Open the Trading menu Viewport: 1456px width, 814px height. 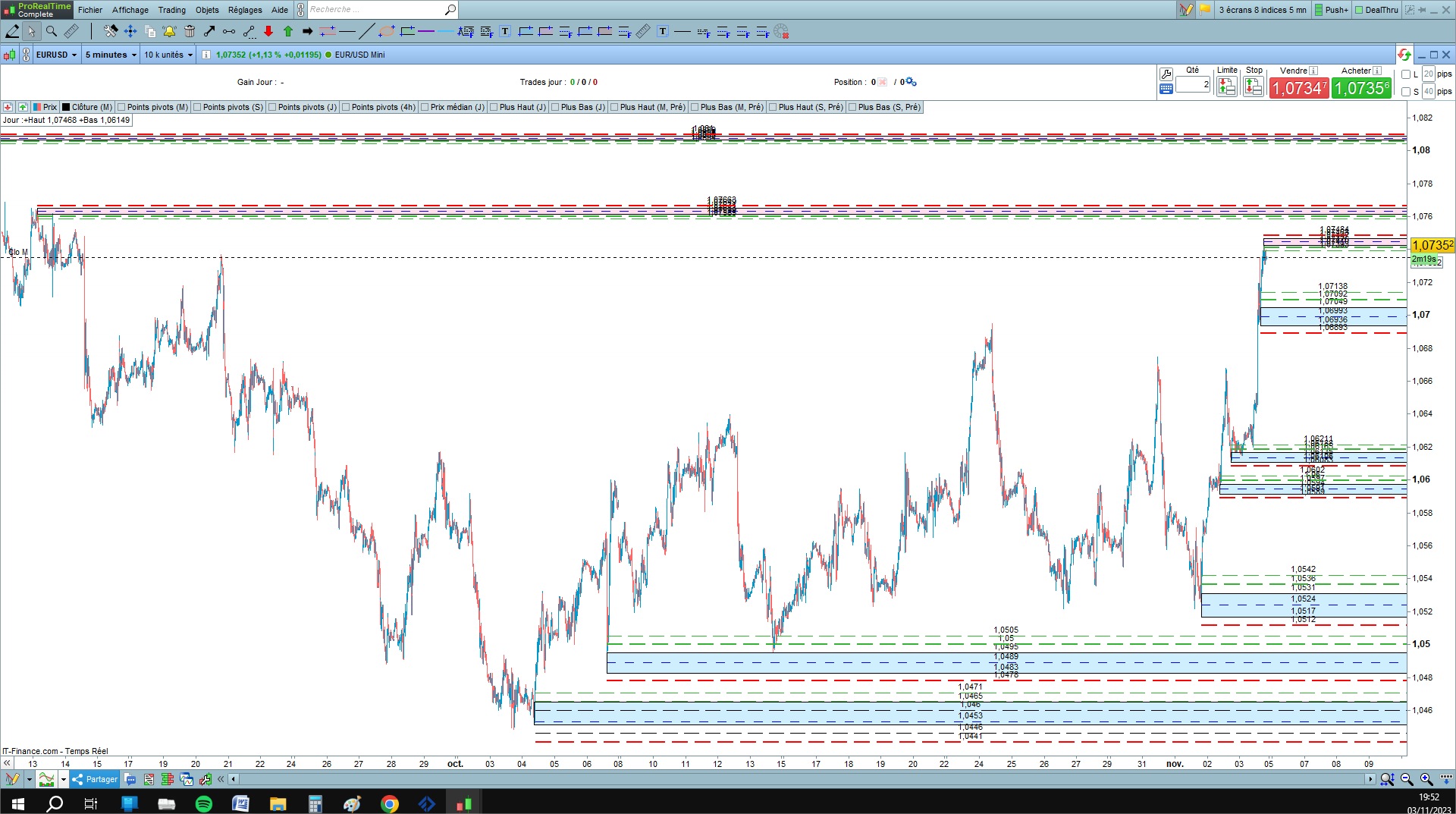click(x=172, y=10)
